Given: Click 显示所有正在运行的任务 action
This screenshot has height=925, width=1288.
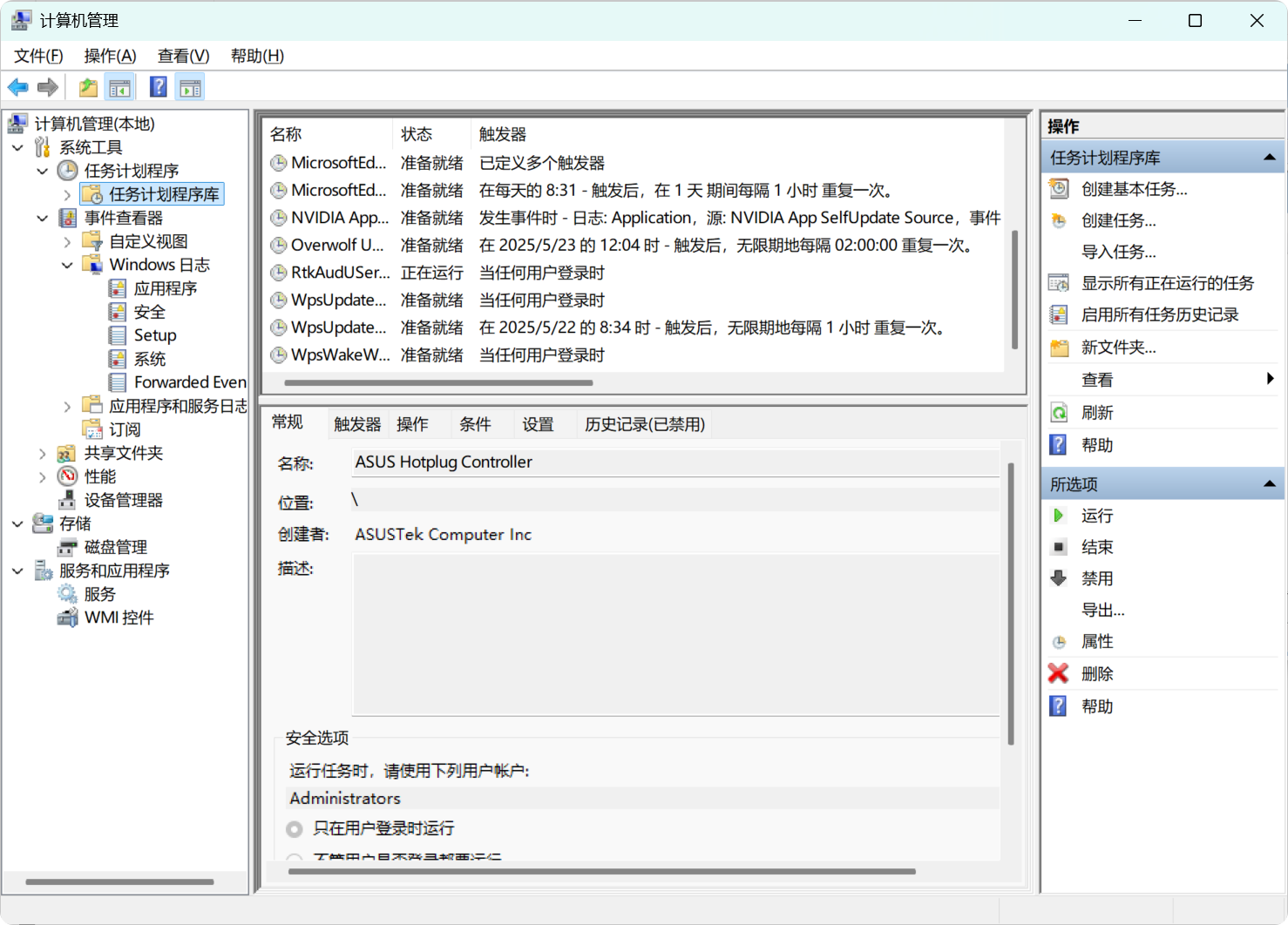Looking at the screenshot, I should [x=1167, y=283].
